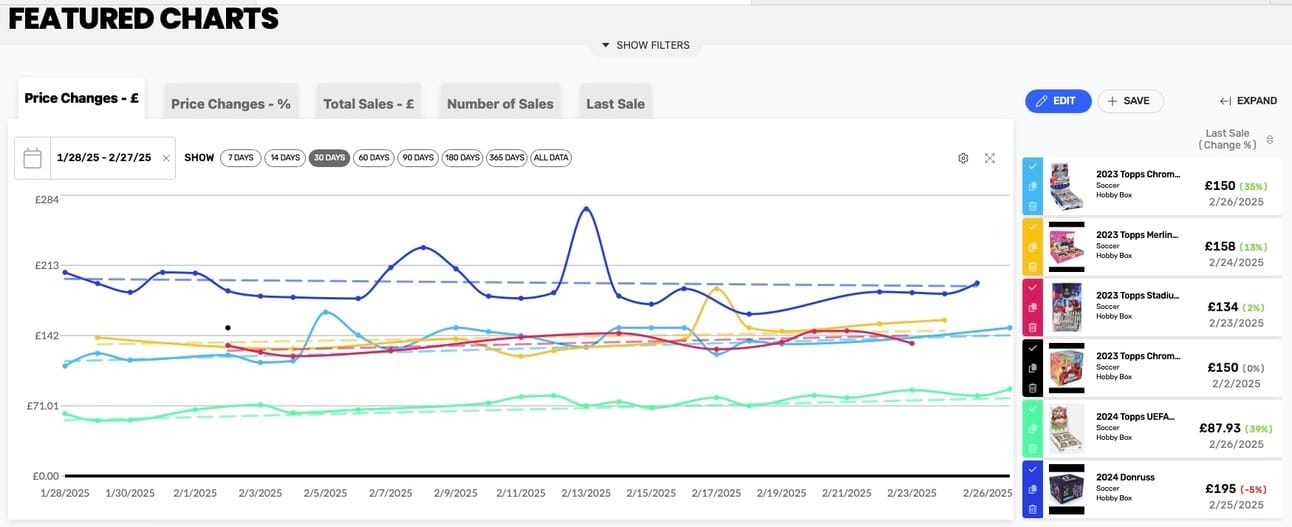Screen dimensions: 1292x527
Task: Click copy icon on 2024 Topps UEFA row
Action: tap(1032, 428)
